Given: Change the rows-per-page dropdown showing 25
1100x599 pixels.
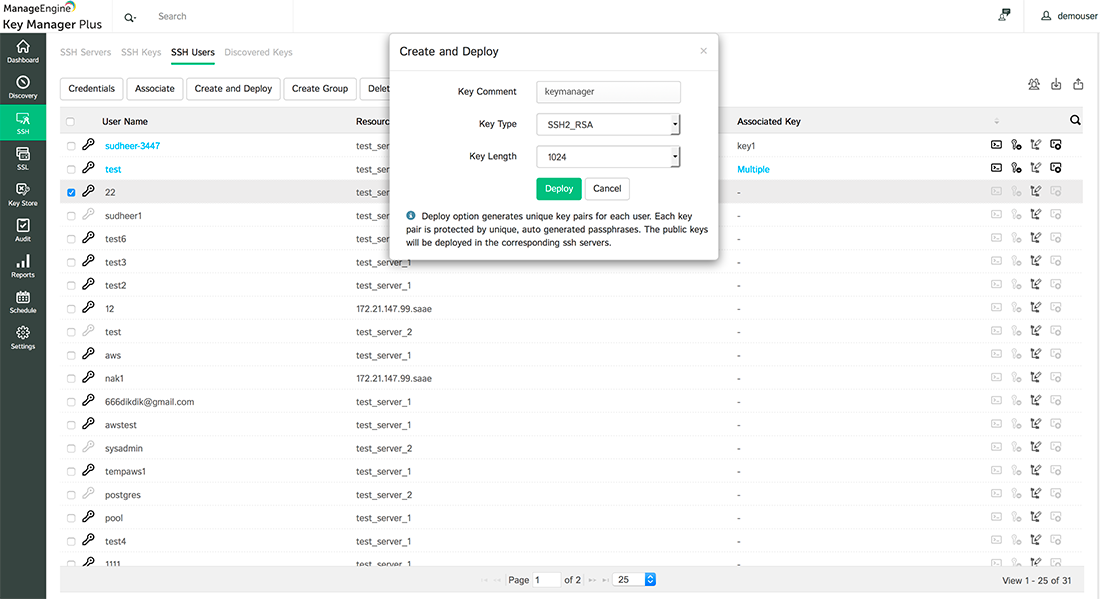Looking at the screenshot, I should [x=636, y=580].
